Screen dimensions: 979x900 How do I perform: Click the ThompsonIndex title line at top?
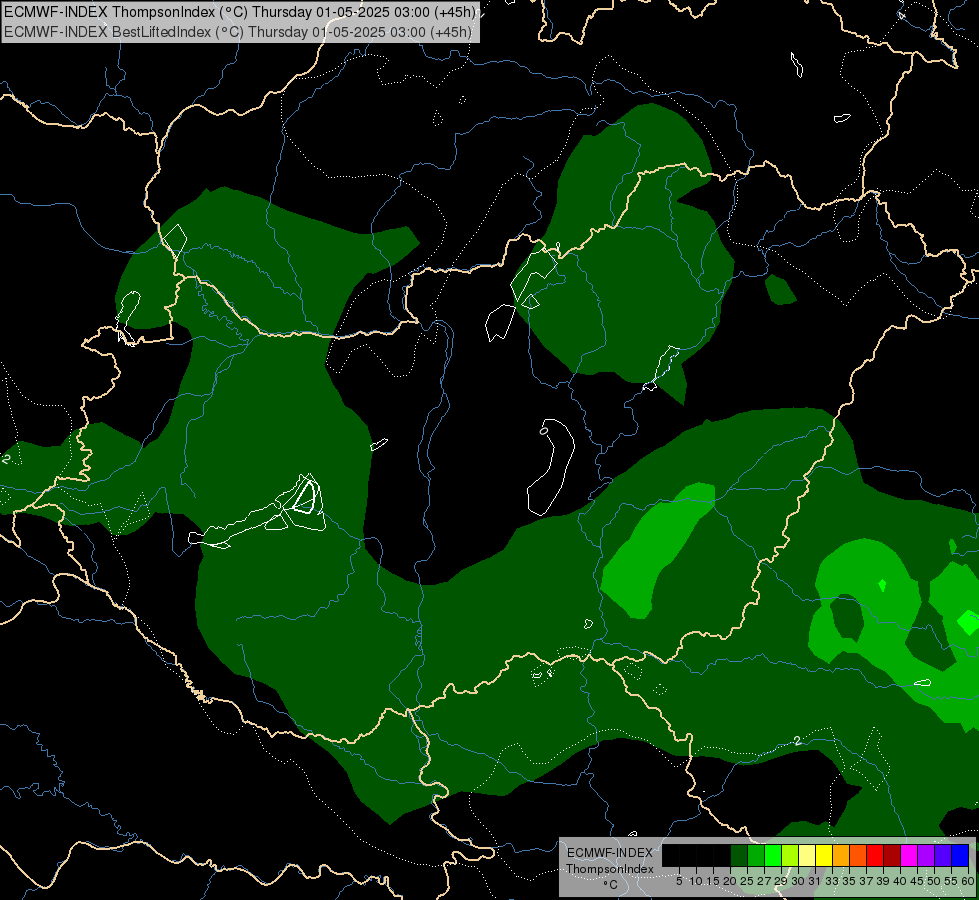[x=240, y=12]
